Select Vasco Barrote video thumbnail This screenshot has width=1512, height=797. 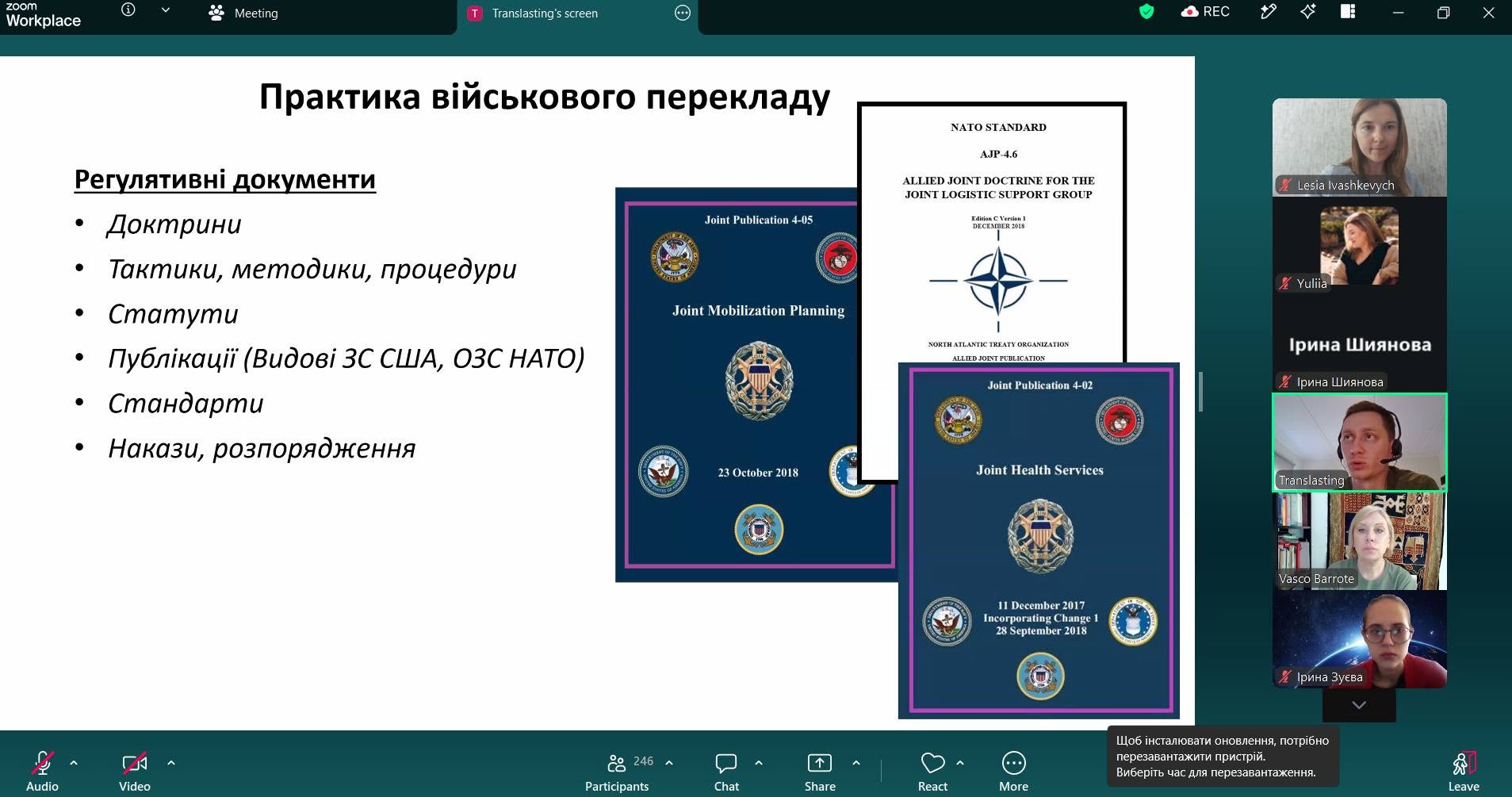[x=1360, y=541]
